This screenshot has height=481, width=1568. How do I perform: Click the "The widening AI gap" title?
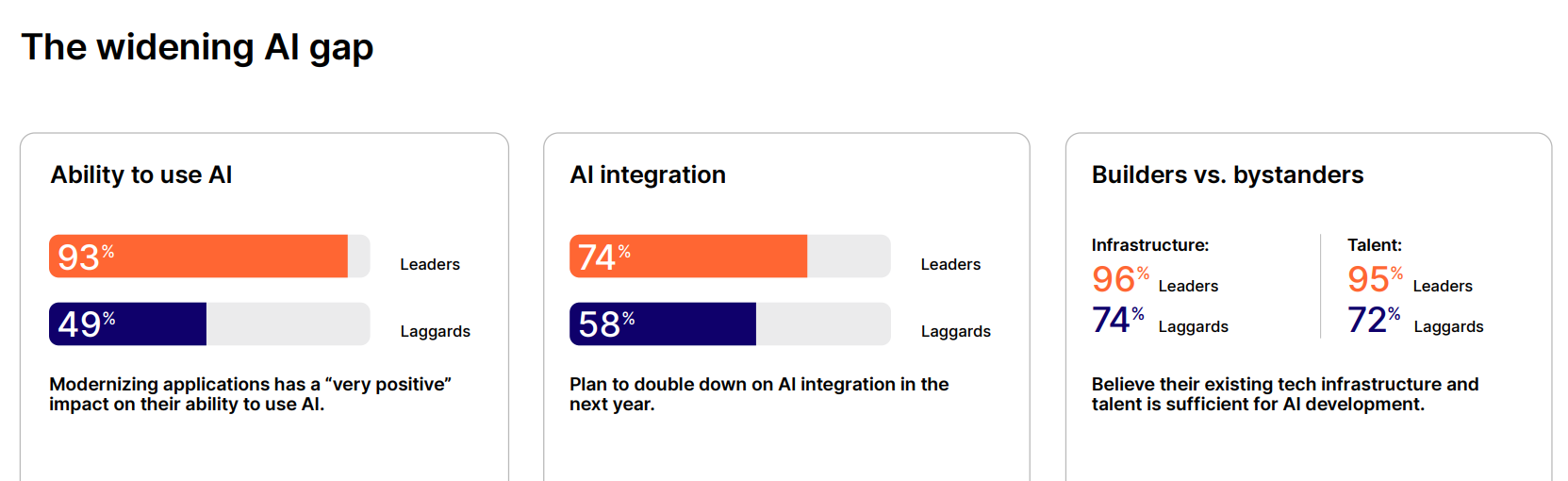(x=197, y=47)
